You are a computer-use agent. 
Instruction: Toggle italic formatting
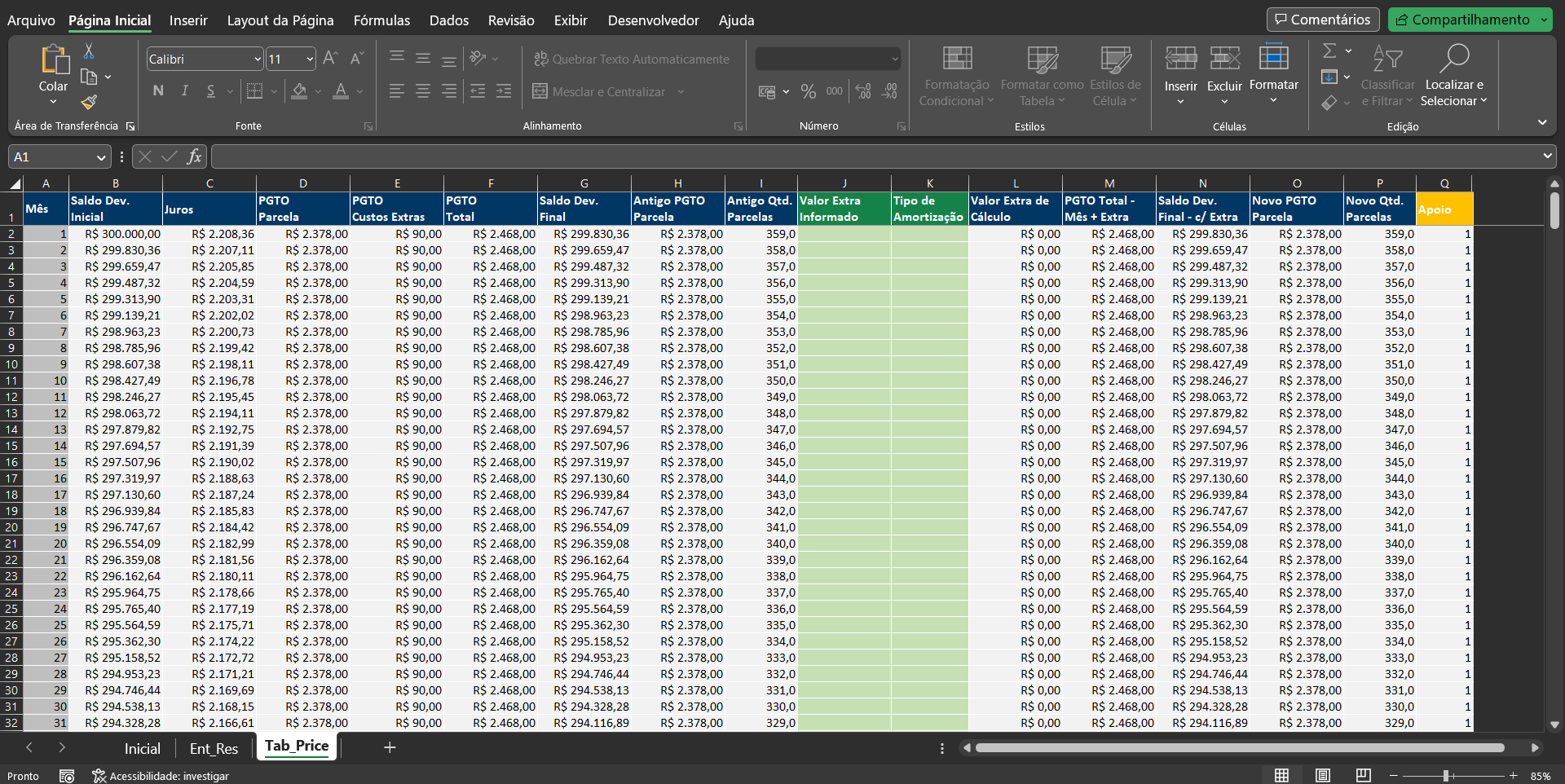click(183, 91)
